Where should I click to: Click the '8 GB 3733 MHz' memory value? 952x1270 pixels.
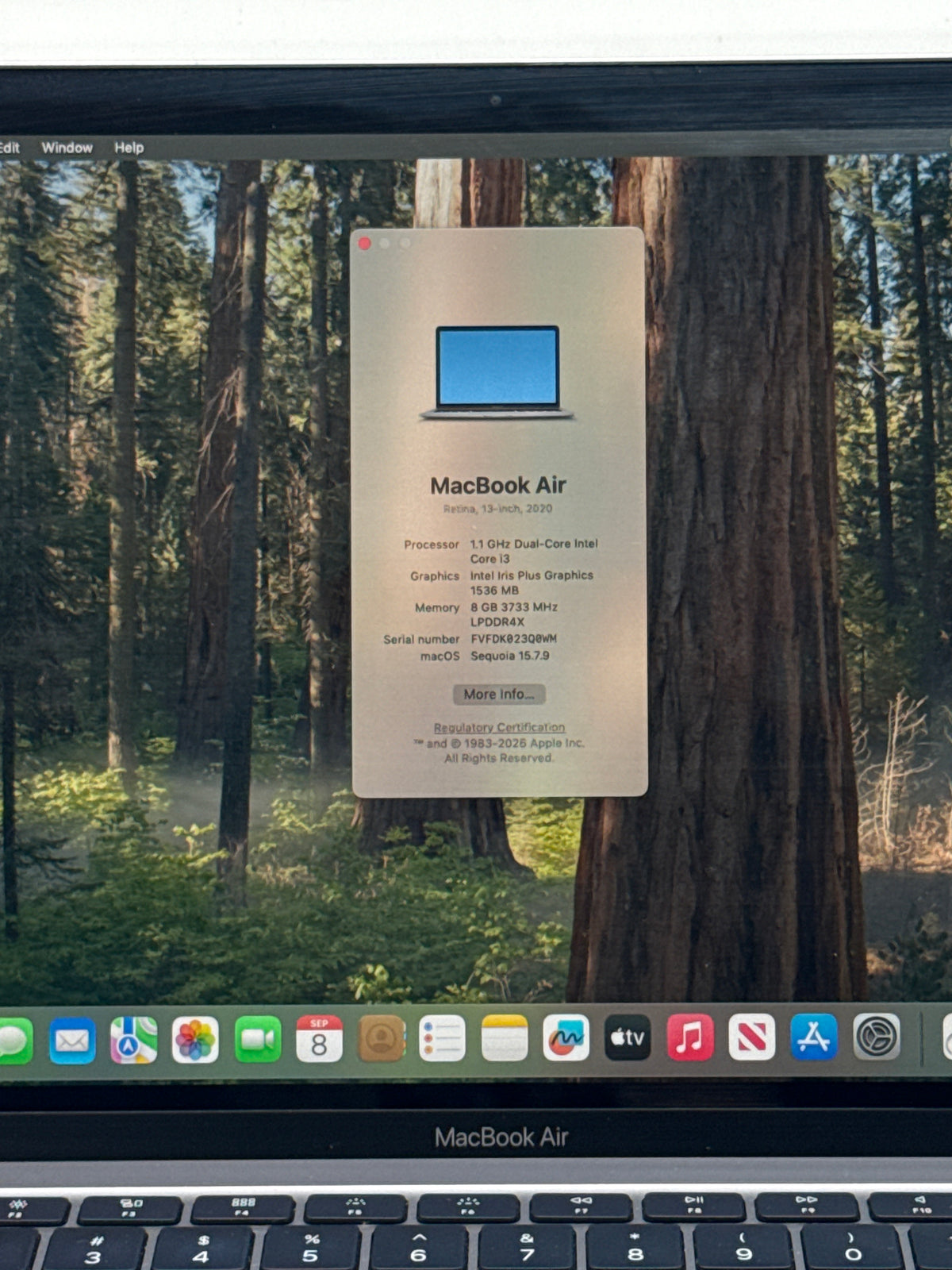pos(514,607)
